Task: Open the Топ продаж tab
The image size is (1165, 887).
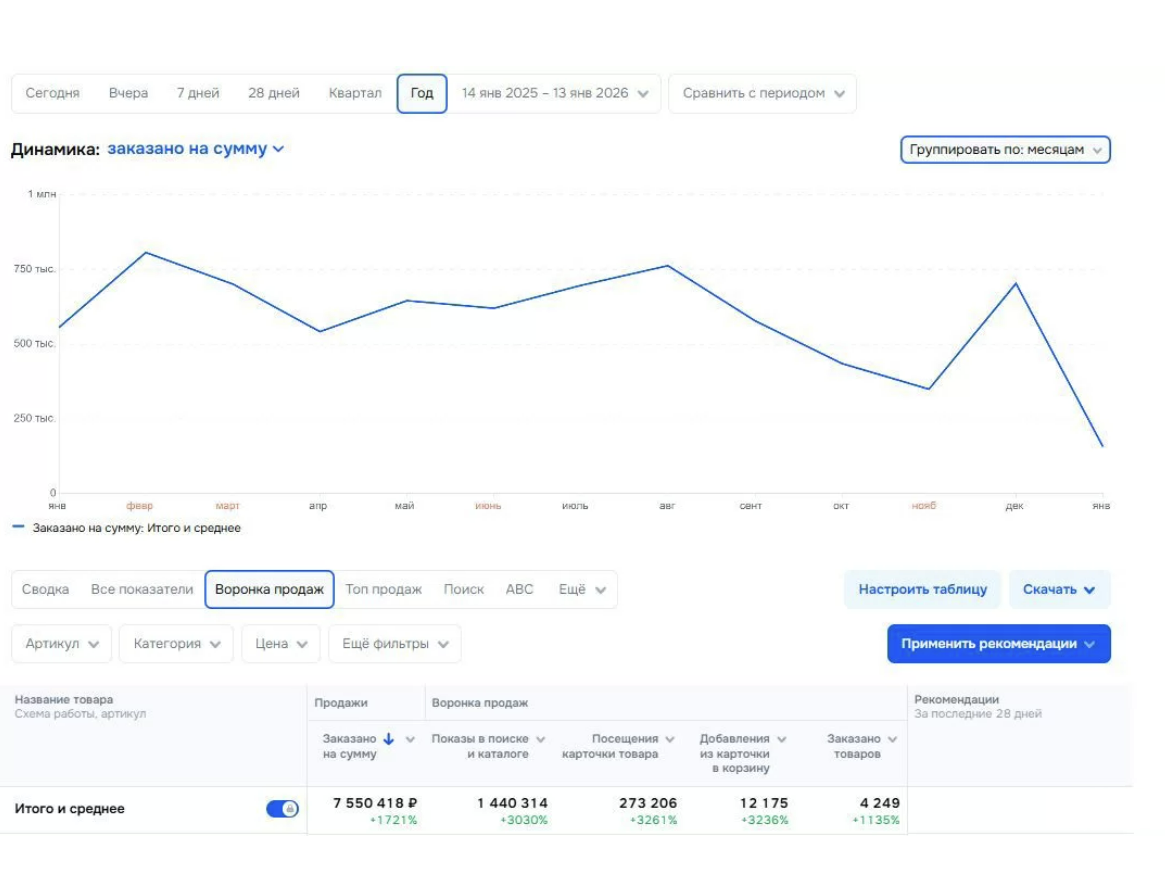Action: pyautogui.click(x=384, y=589)
